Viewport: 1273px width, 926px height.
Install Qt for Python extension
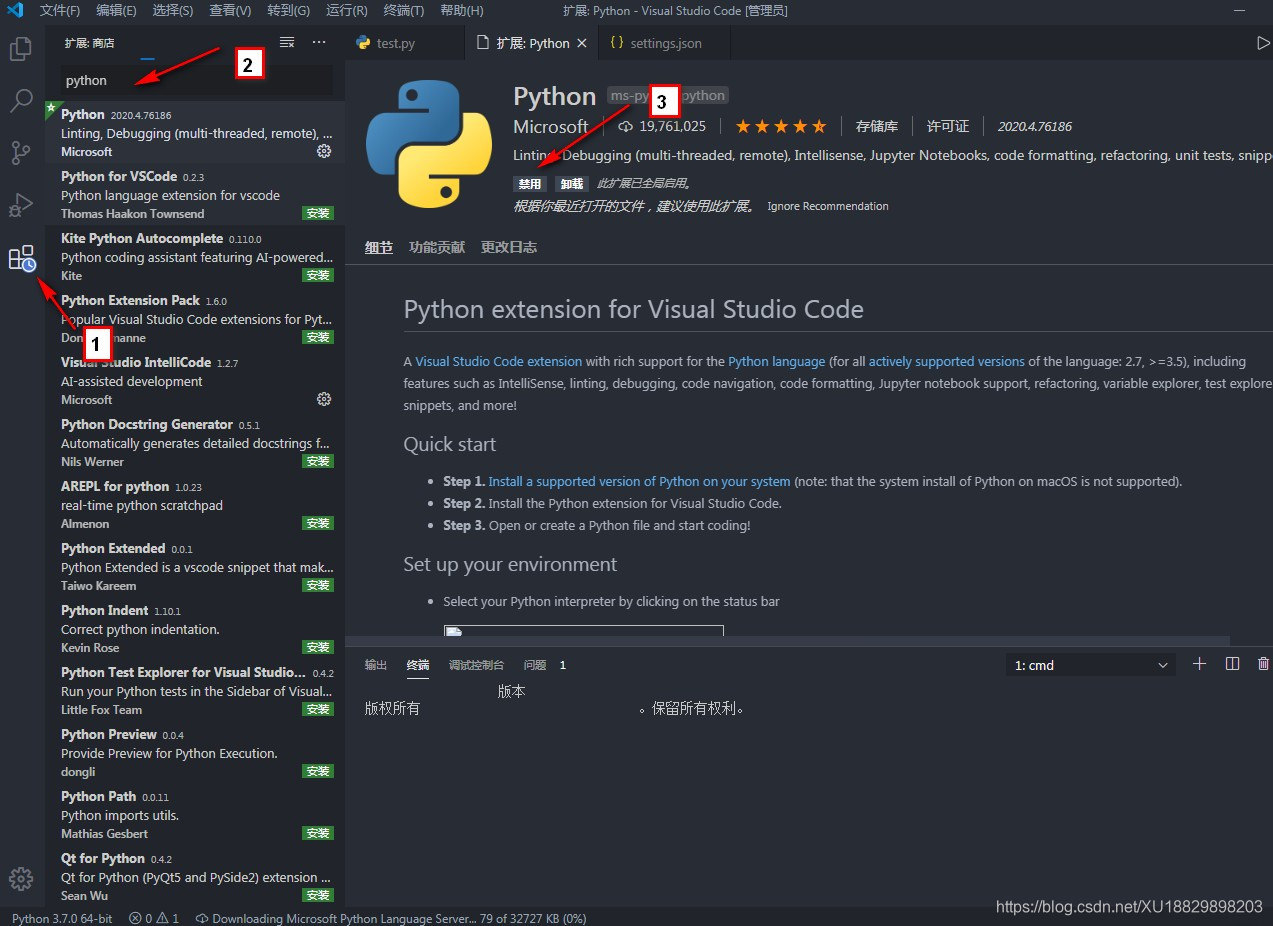tap(318, 895)
